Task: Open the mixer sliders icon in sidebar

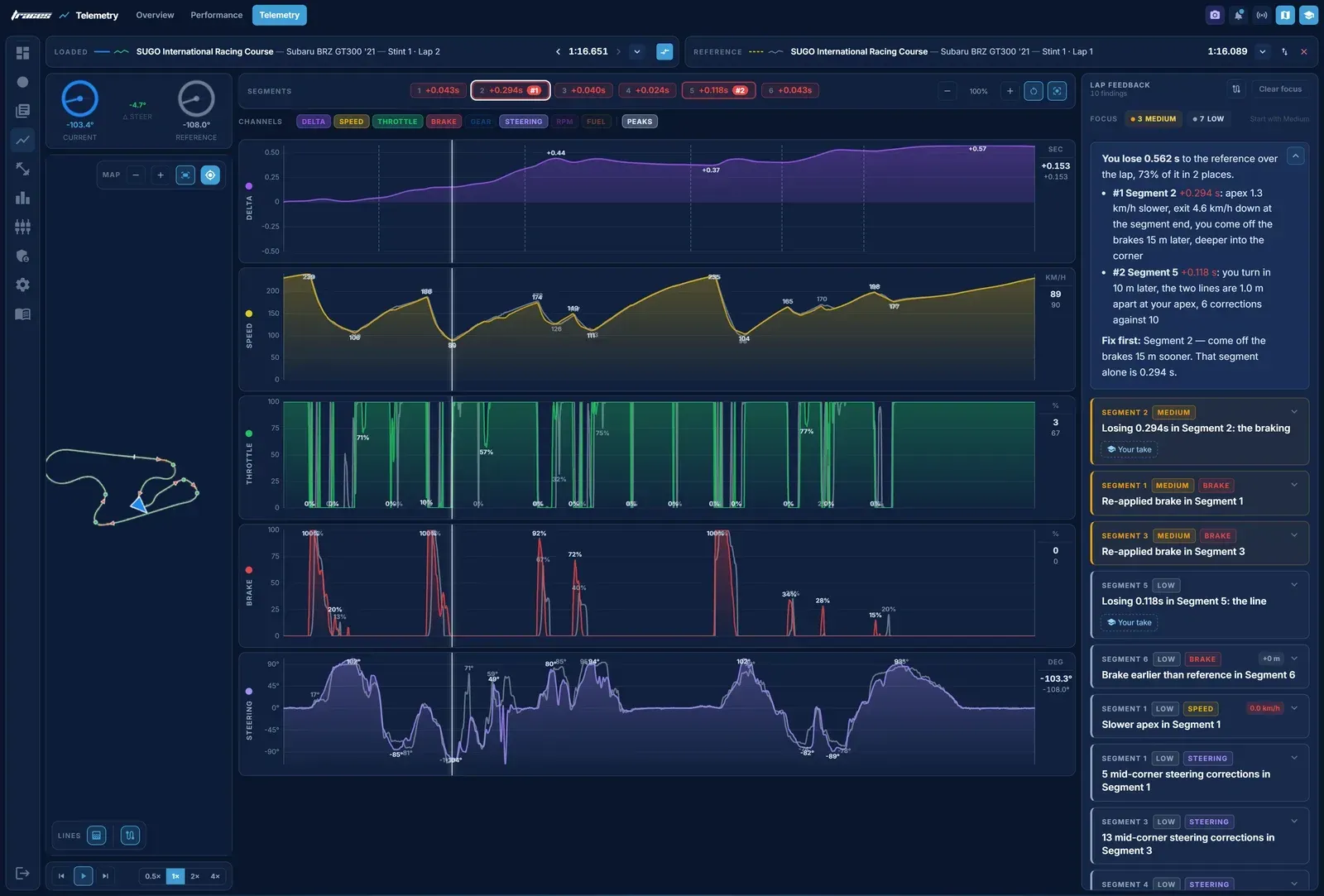Action: pyautogui.click(x=22, y=227)
